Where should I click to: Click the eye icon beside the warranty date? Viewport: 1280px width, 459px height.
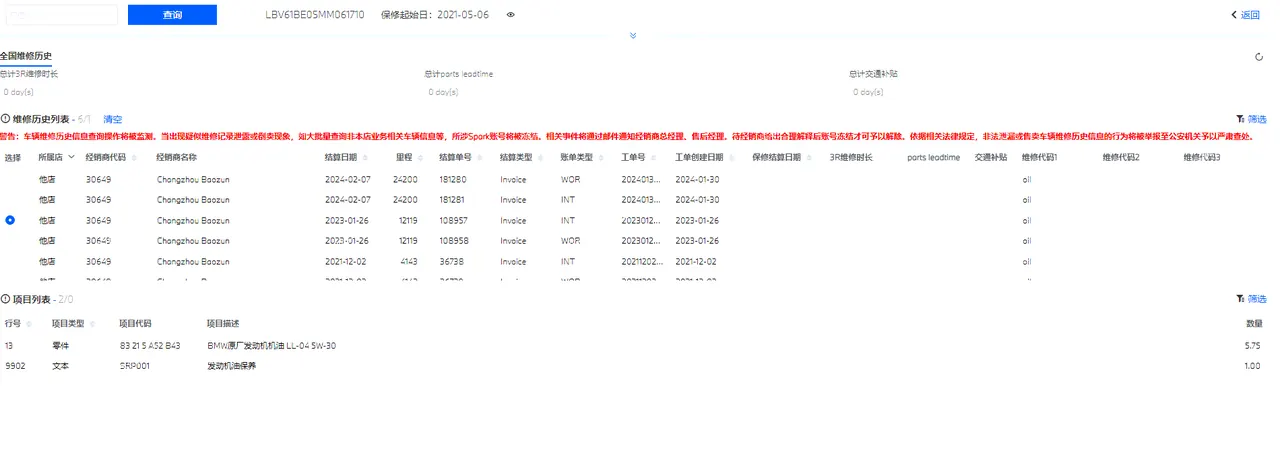coord(511,15)
